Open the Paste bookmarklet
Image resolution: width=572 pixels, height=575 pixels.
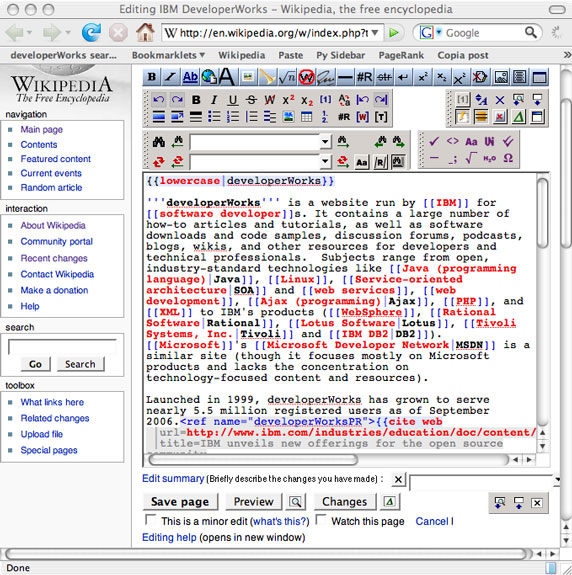[291, 55]
